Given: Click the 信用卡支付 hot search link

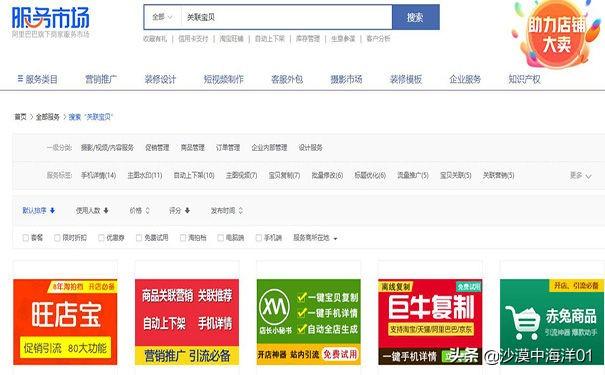Looking at the screenshot, I should (x=193, y=39).
